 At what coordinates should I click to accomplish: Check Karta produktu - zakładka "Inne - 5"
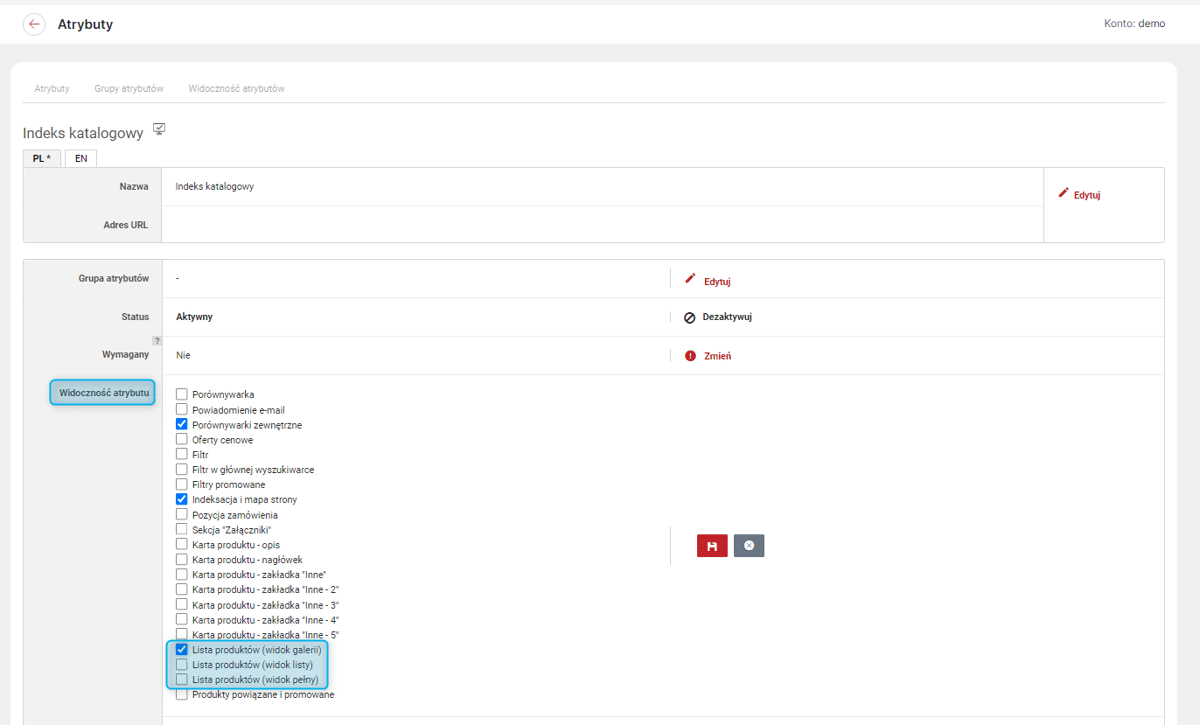pyautogui.click(x=182, y=635)
